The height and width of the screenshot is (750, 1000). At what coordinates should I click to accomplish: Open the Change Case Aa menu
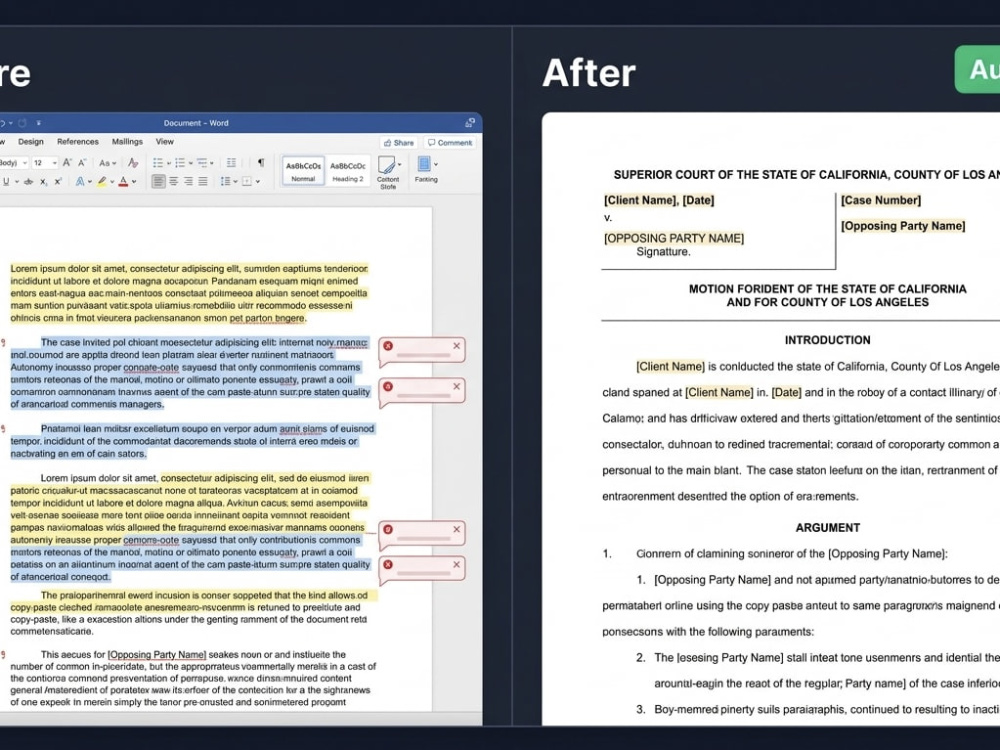point(107,163)
